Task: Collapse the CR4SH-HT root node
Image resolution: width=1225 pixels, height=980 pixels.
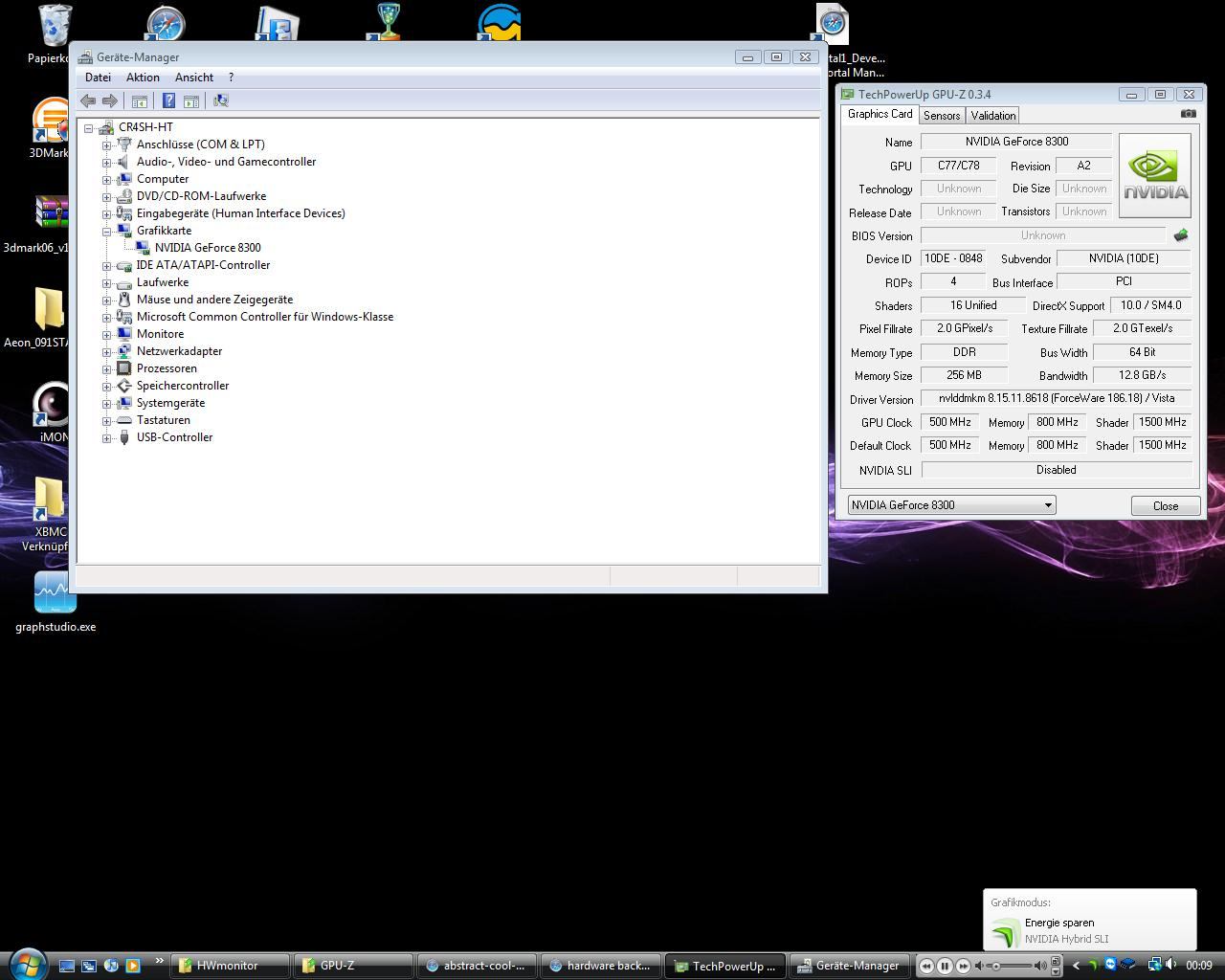Action: tap(89, 127)
